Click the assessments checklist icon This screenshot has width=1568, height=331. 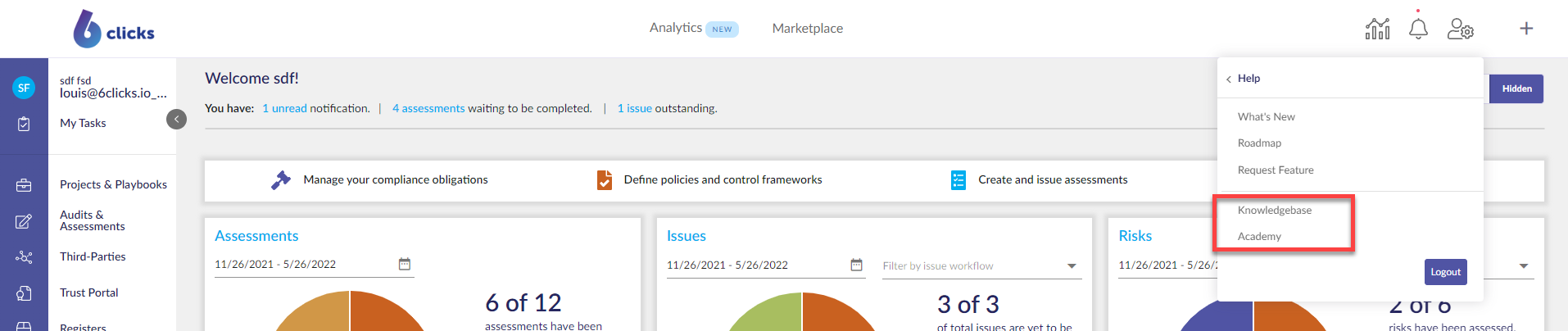pos(958,180)
